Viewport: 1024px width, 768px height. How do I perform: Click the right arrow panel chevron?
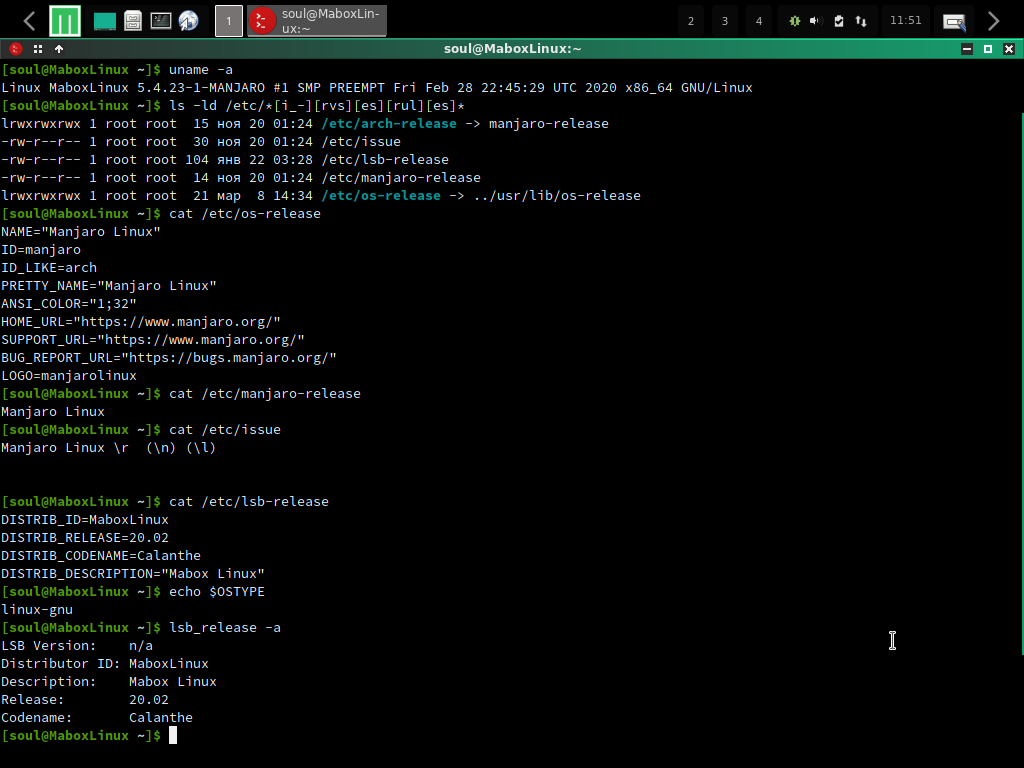[x=993, y=21]
